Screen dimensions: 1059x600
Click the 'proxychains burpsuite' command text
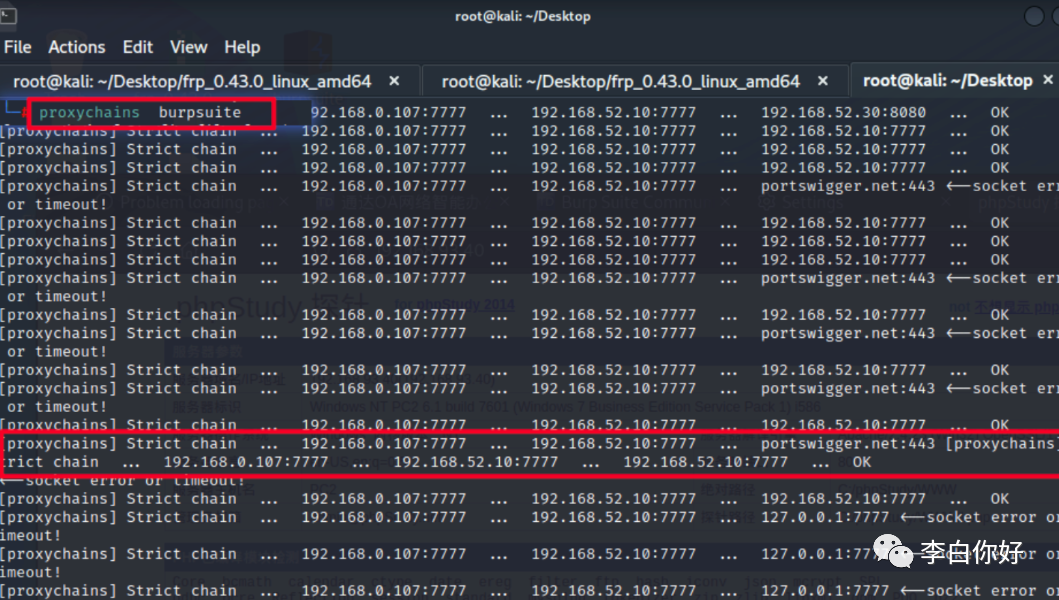pyautogui.click(x=140, y=112)
